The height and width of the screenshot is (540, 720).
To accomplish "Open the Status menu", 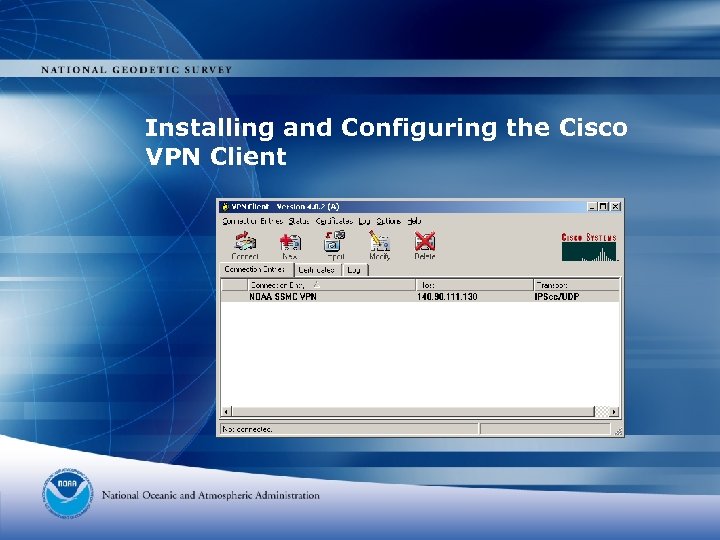I will (x=298, y=221).
